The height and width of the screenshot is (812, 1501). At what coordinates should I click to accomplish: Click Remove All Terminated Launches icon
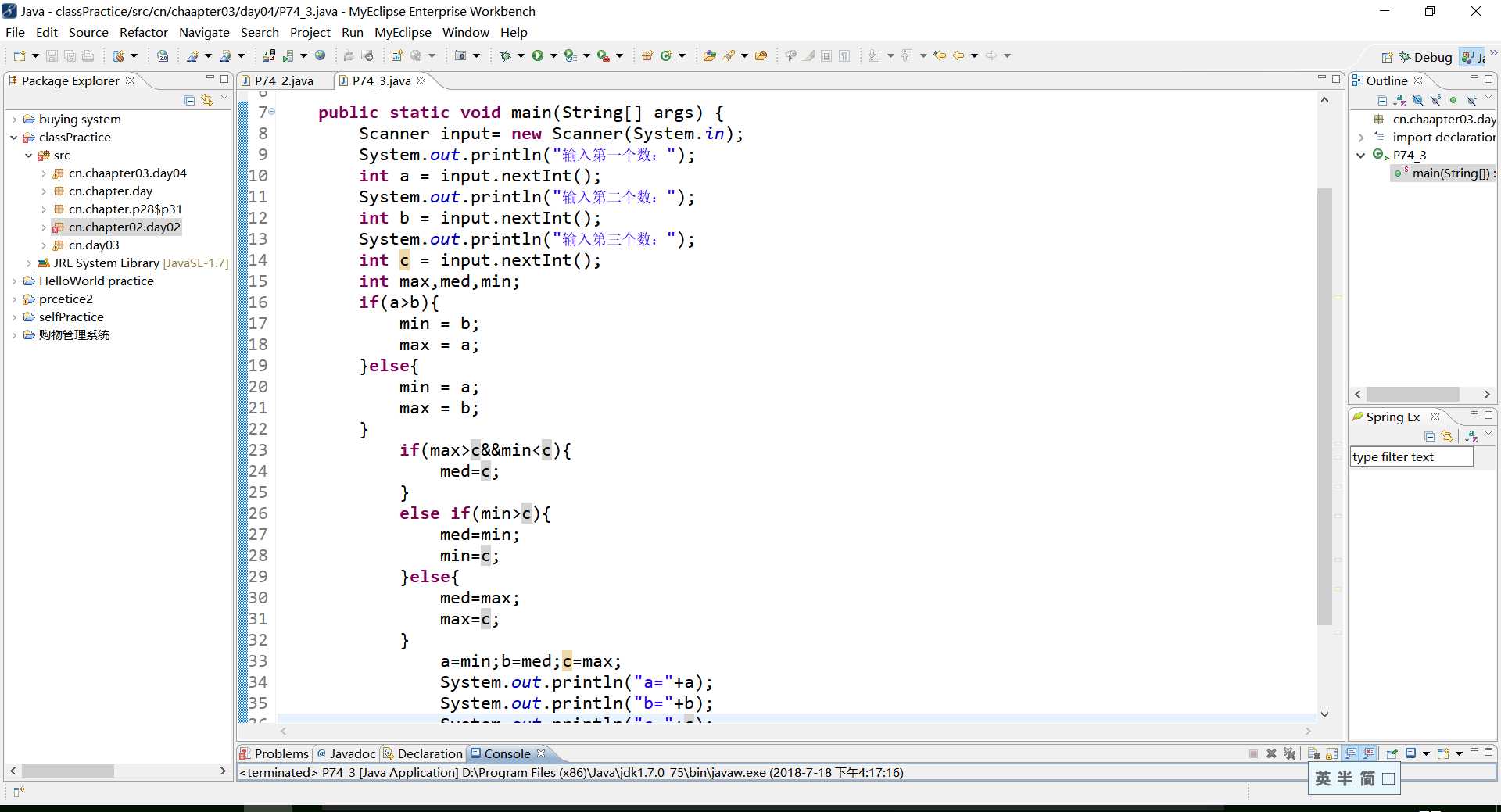1290,753
